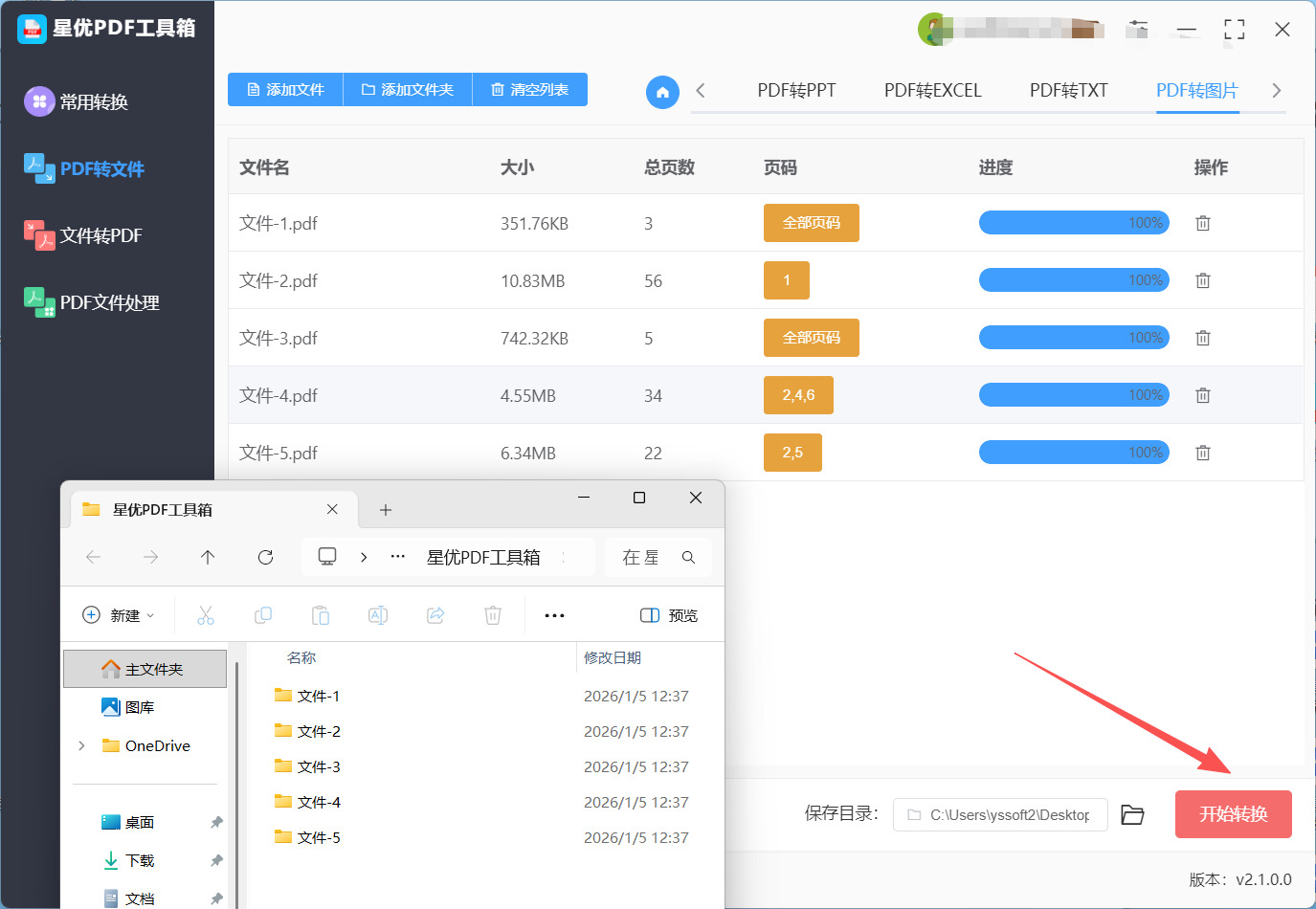Remove 文件-4.pdf with its trash icon

pos(1203,395)
